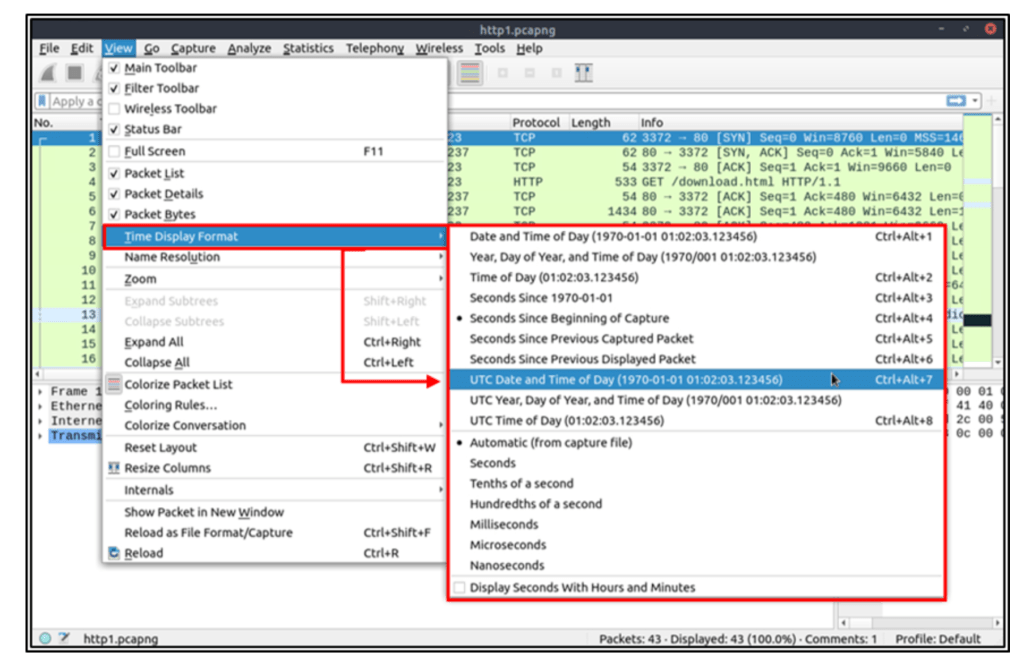
Task: Click the stop capture square icon
Action: click(74, 73)
